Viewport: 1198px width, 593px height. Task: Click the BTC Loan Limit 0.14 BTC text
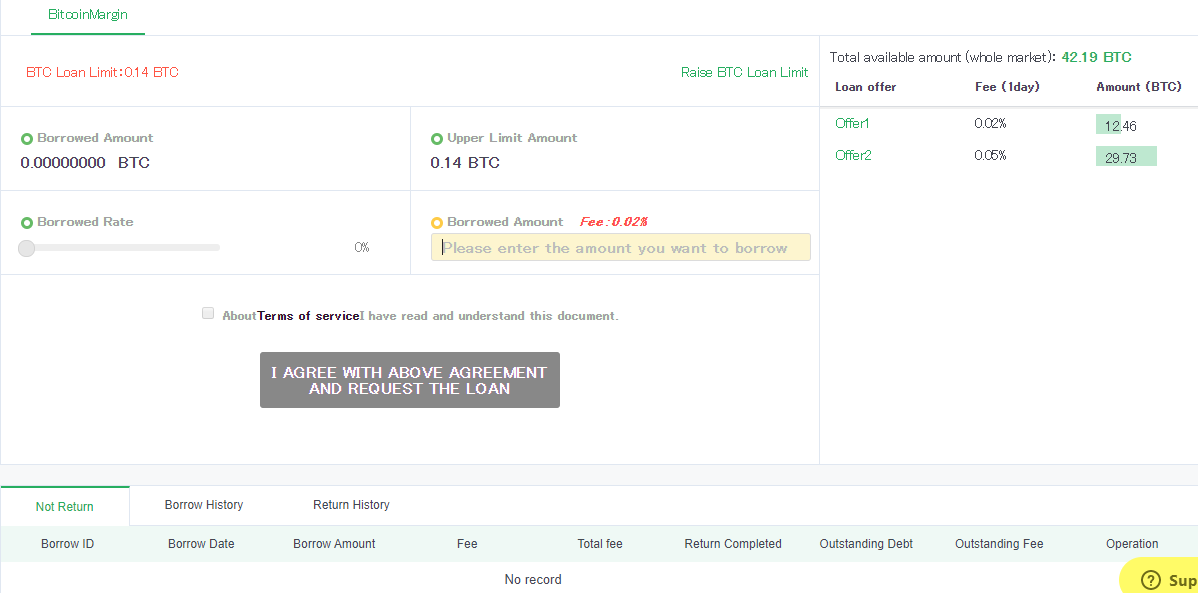102,73
